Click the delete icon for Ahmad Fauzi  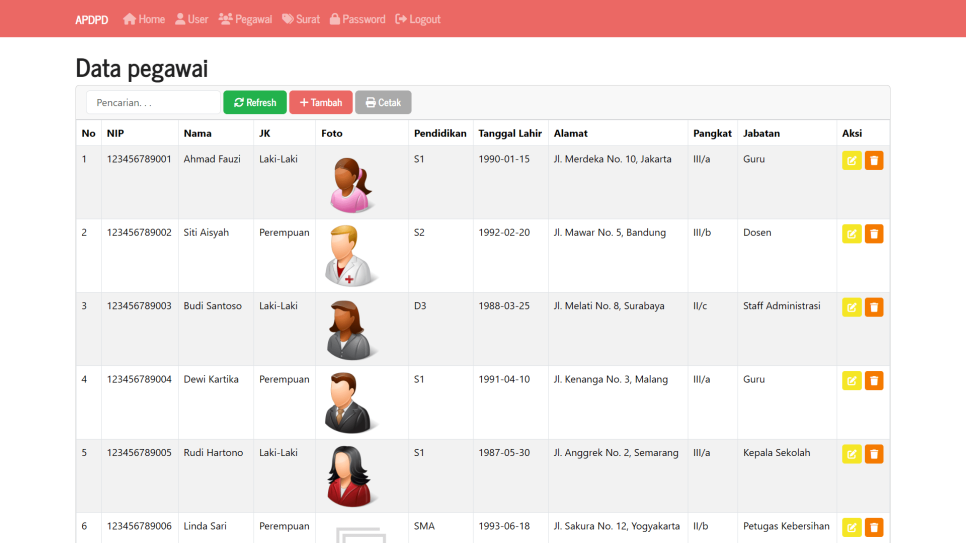[874, 161]
